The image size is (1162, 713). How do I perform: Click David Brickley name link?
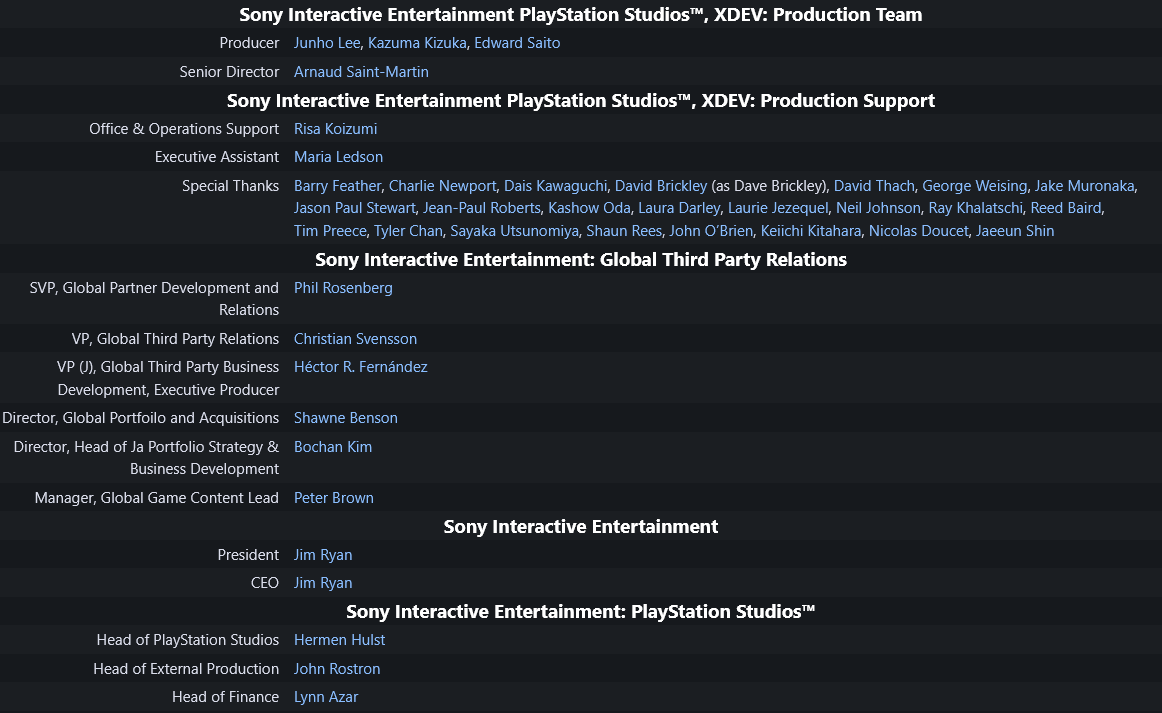coord(661,186)
